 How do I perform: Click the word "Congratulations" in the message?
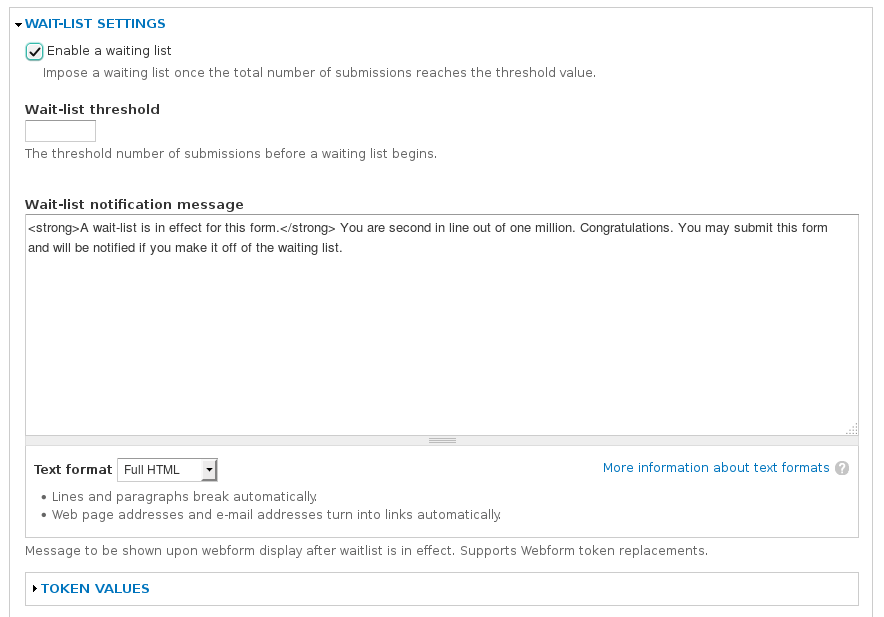(625, 228)
